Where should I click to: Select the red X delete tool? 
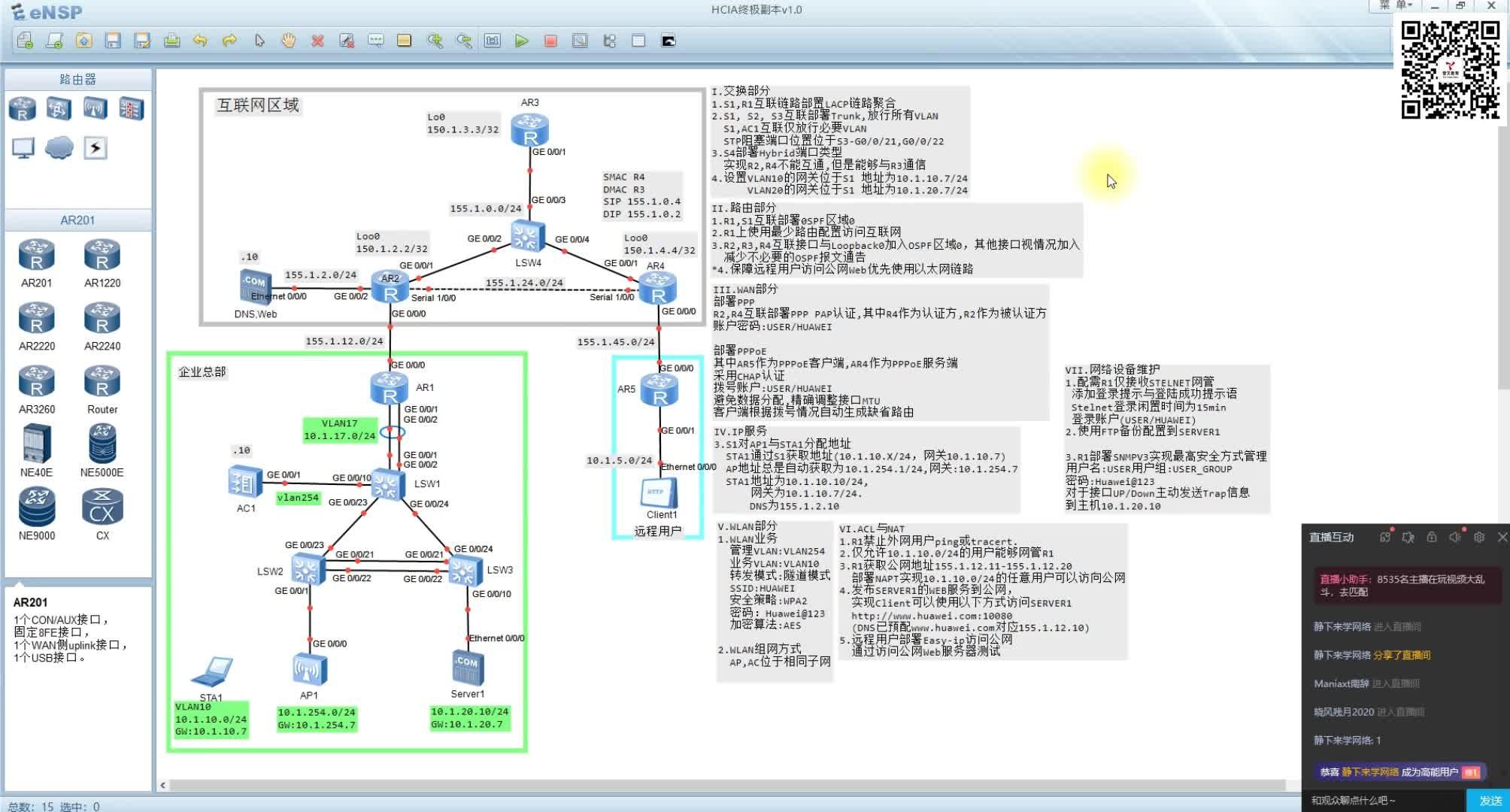[317, 41]
